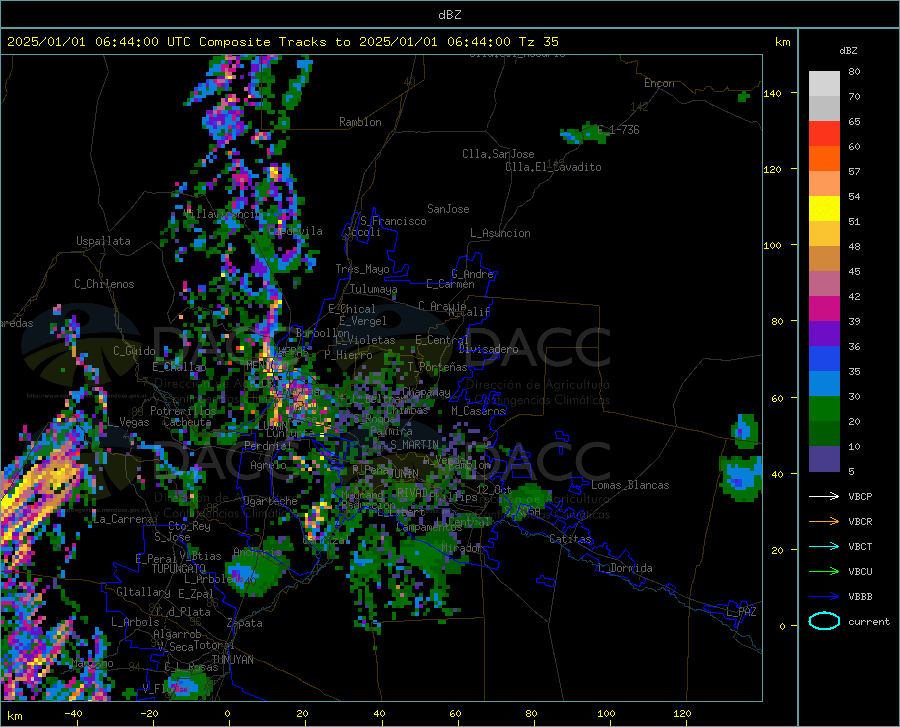The height and width of the screenshot is (727, 900).
Task: Click the S_MARTIN map label
Action: (414, 445)
